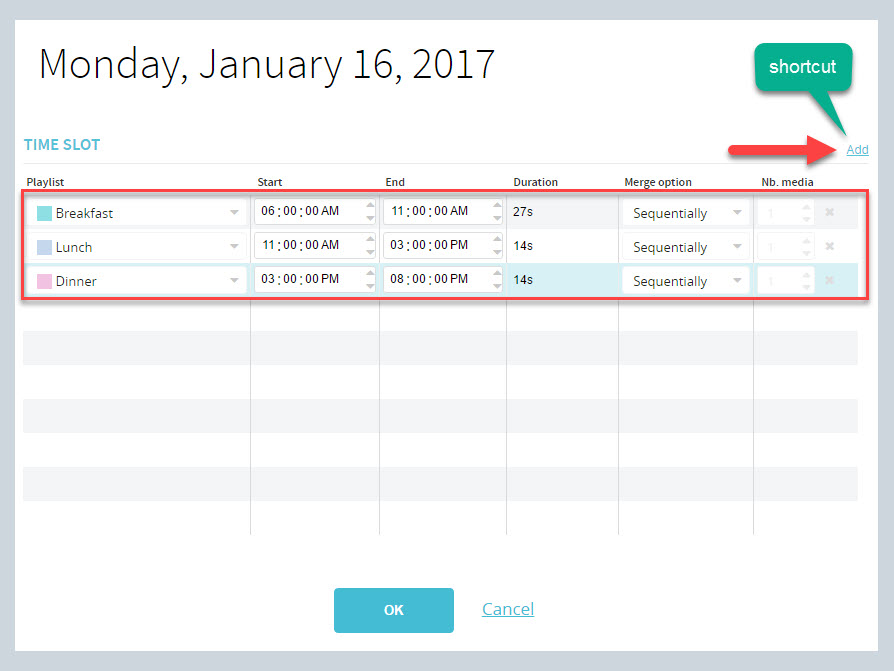Increase Breakfast end time with up arrow
Screen dimensions: 894x671
[x=497, y=205]
